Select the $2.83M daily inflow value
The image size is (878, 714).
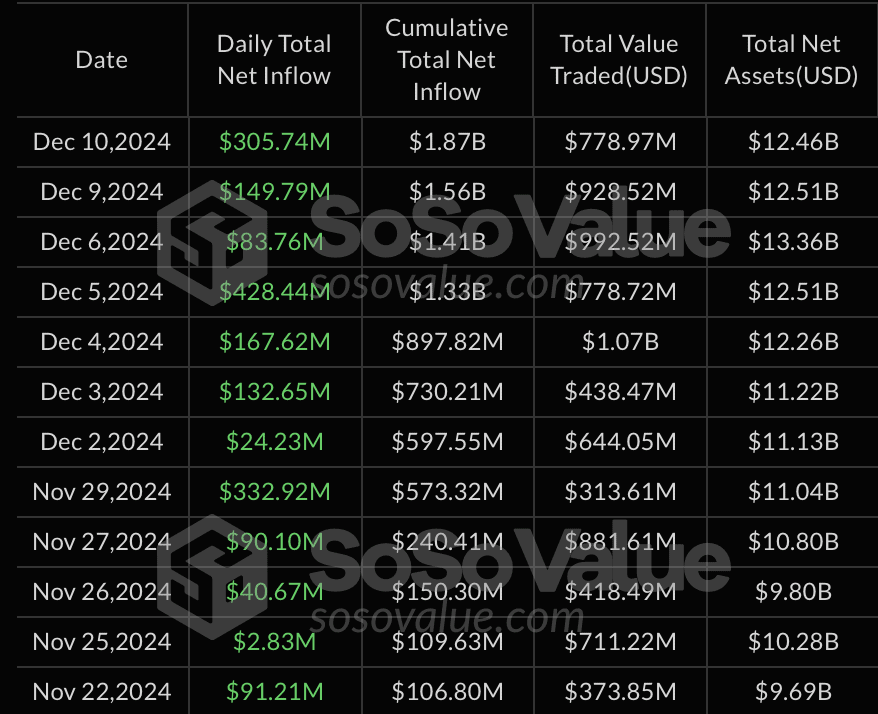coord(274,642)
